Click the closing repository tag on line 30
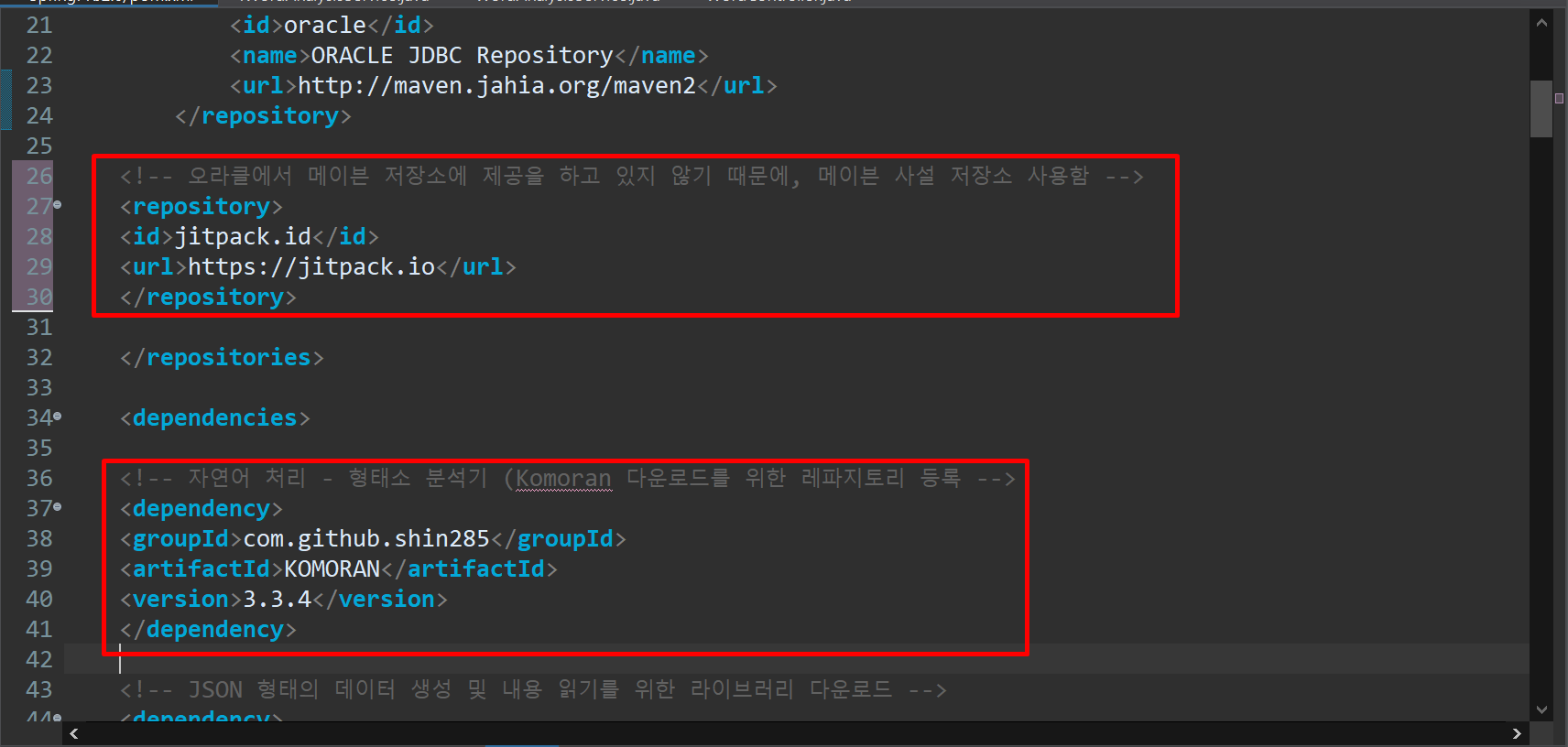 click(x=208, y=297)
